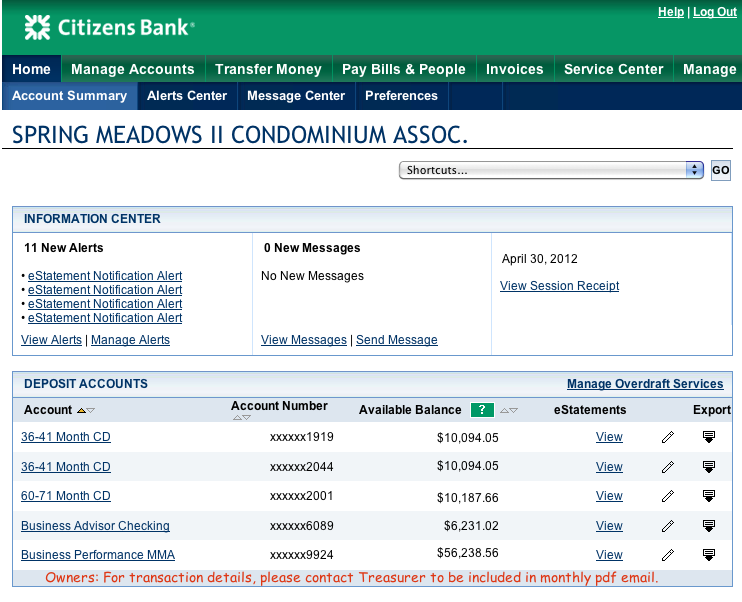Open the Transfer Money menu
742x602 pixels.
pyautogui.click(x=268, y=69)
